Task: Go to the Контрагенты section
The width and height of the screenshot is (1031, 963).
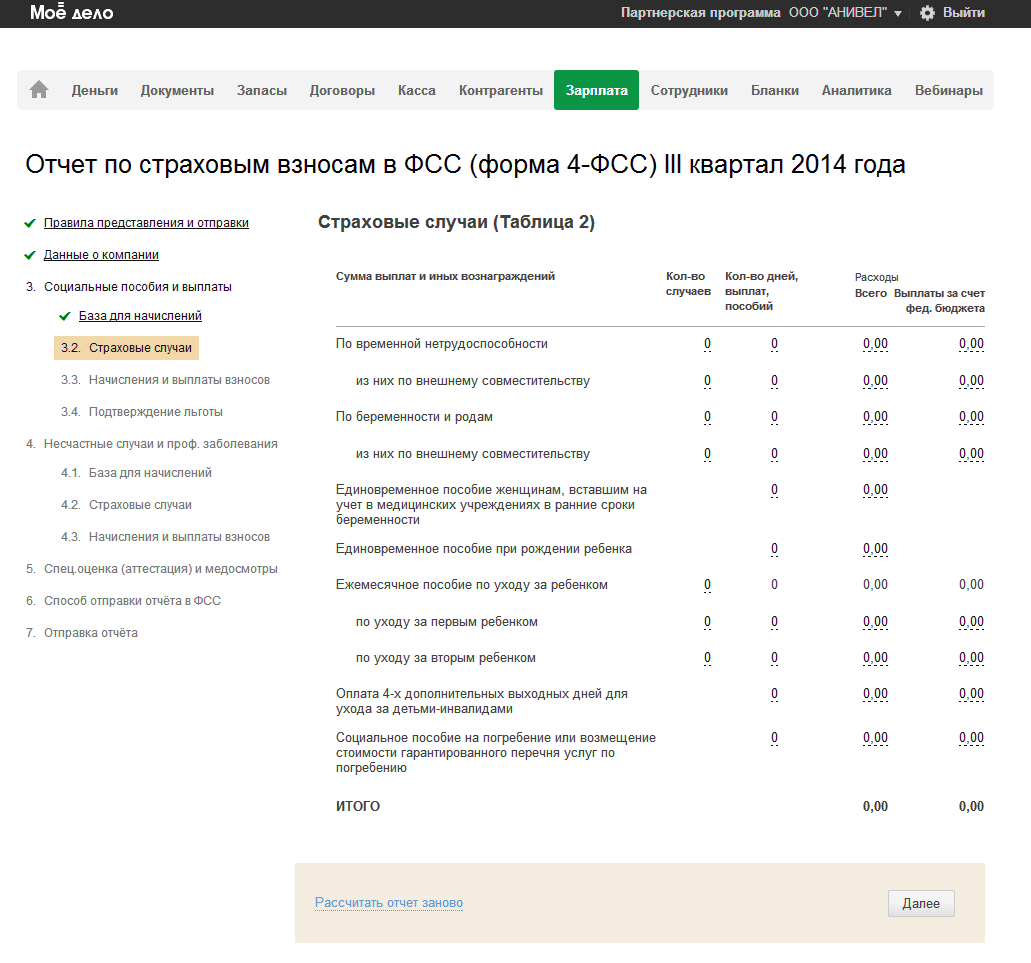Action: pos(500,90)
